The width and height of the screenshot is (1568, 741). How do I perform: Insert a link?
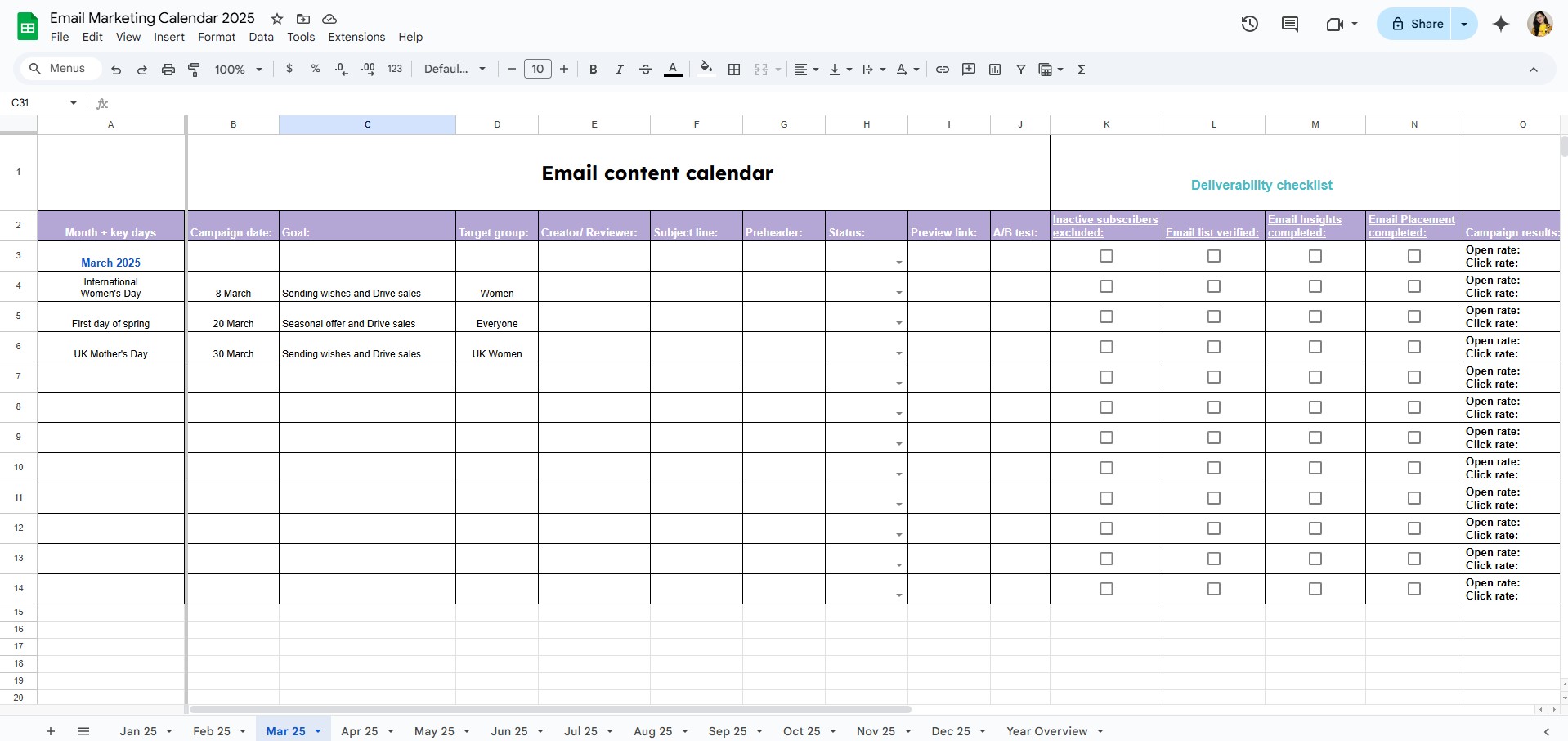942,70
